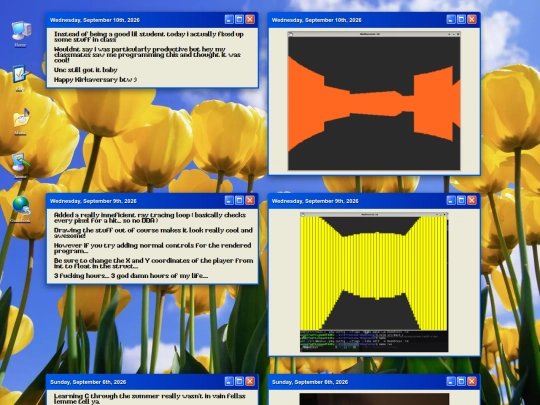Screen dimensions: 540x405
Task: Click the "Happy Kirkaversary btw" line
Action: coord(95,80)
